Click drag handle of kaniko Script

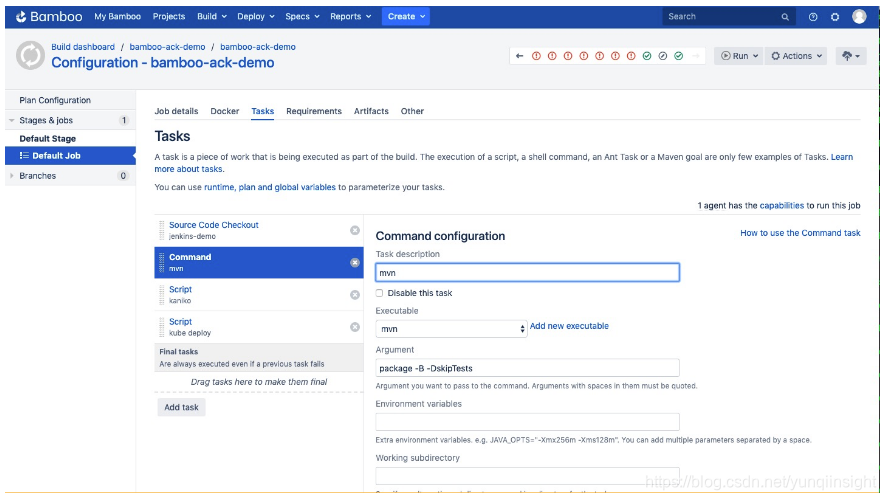point(162,294)
